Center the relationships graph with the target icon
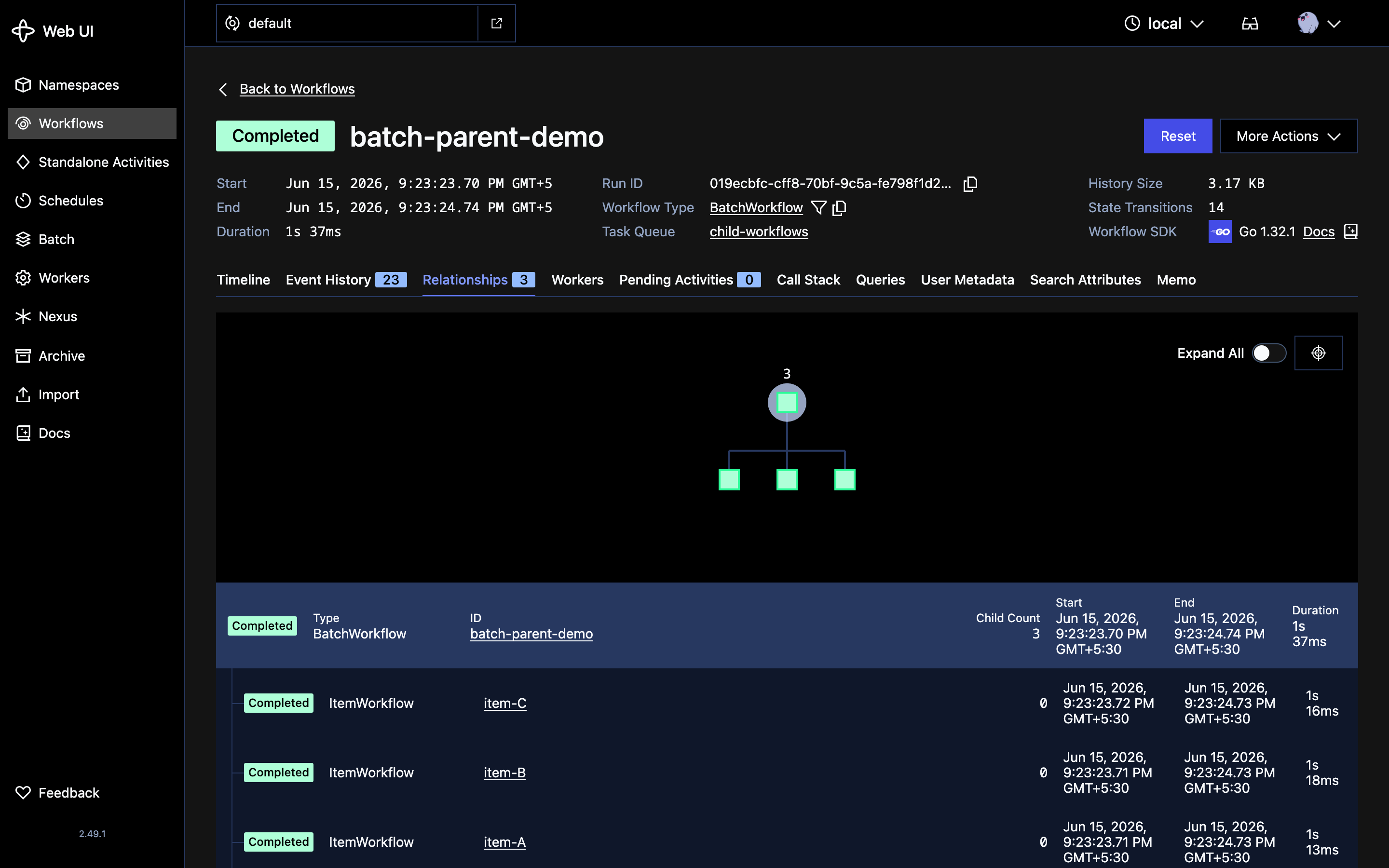The height and width of the screenshot is (868, 1389). [x=1319, y=353]
